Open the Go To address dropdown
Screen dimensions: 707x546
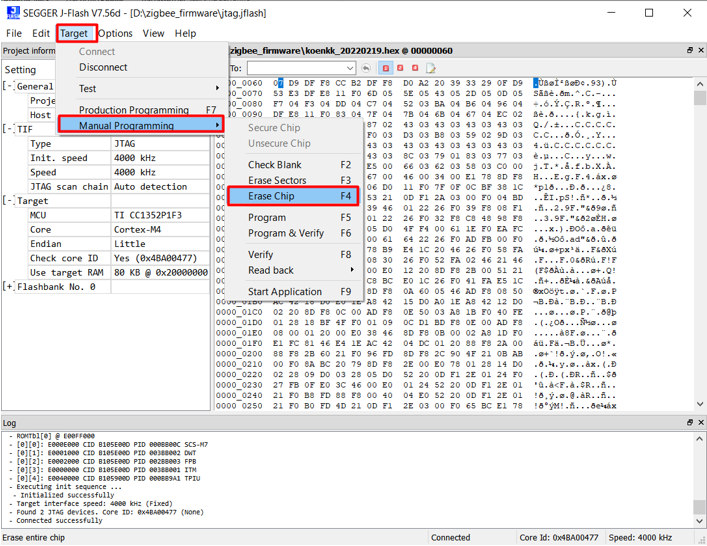(350, 68)
